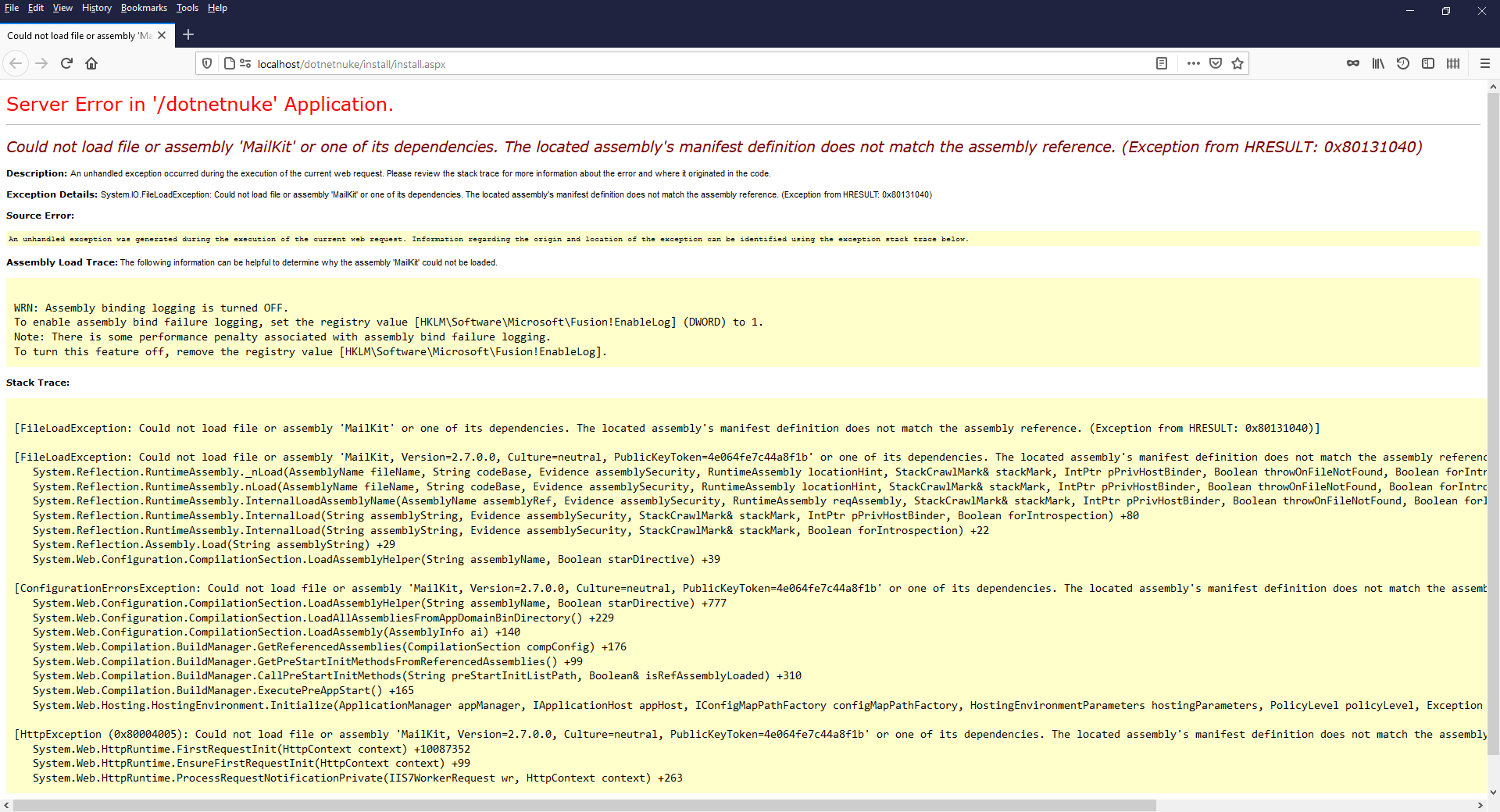The height and width of the screenshot is (812, 1500).
Task: Open Library toolbar icon
Action: point(1378,63)
